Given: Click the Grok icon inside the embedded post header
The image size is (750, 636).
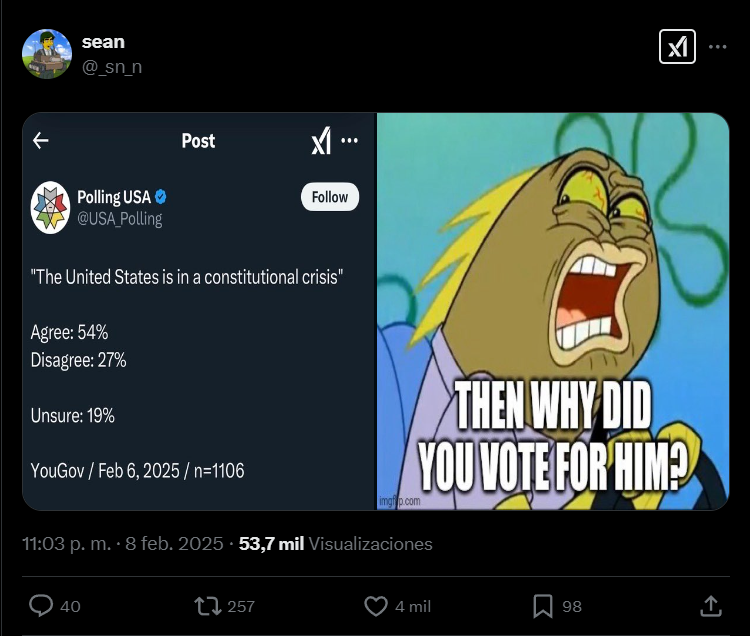Looking at the screenshot, I should [321, 142].
